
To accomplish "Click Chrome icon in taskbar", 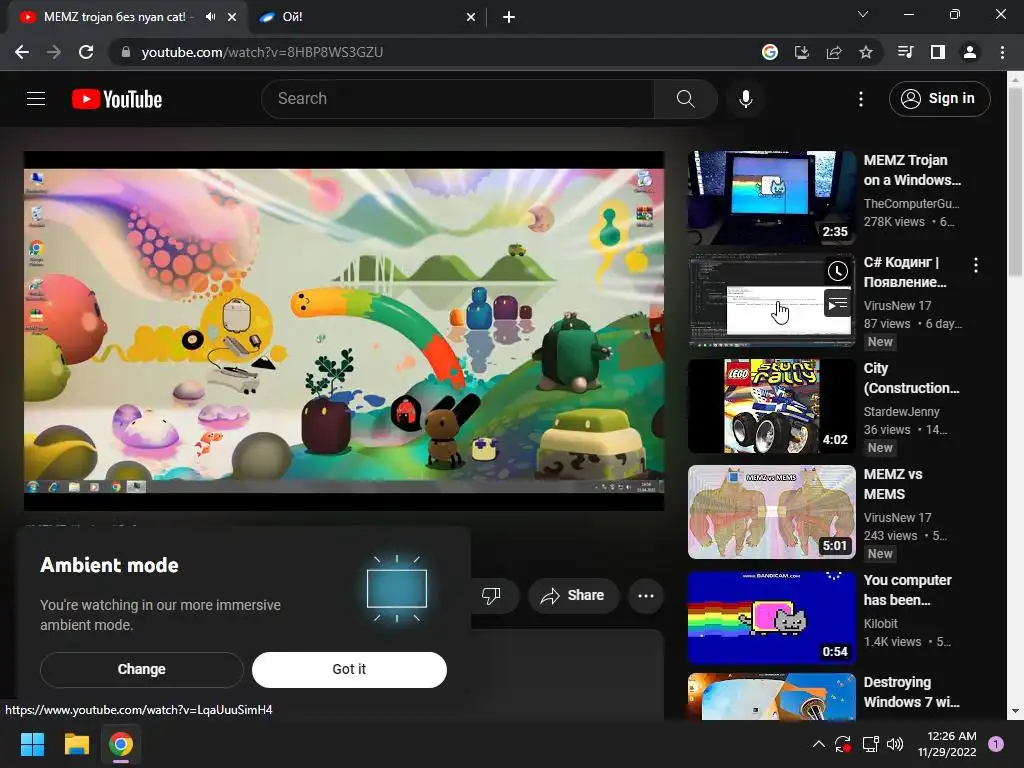I will click(121, 744).
